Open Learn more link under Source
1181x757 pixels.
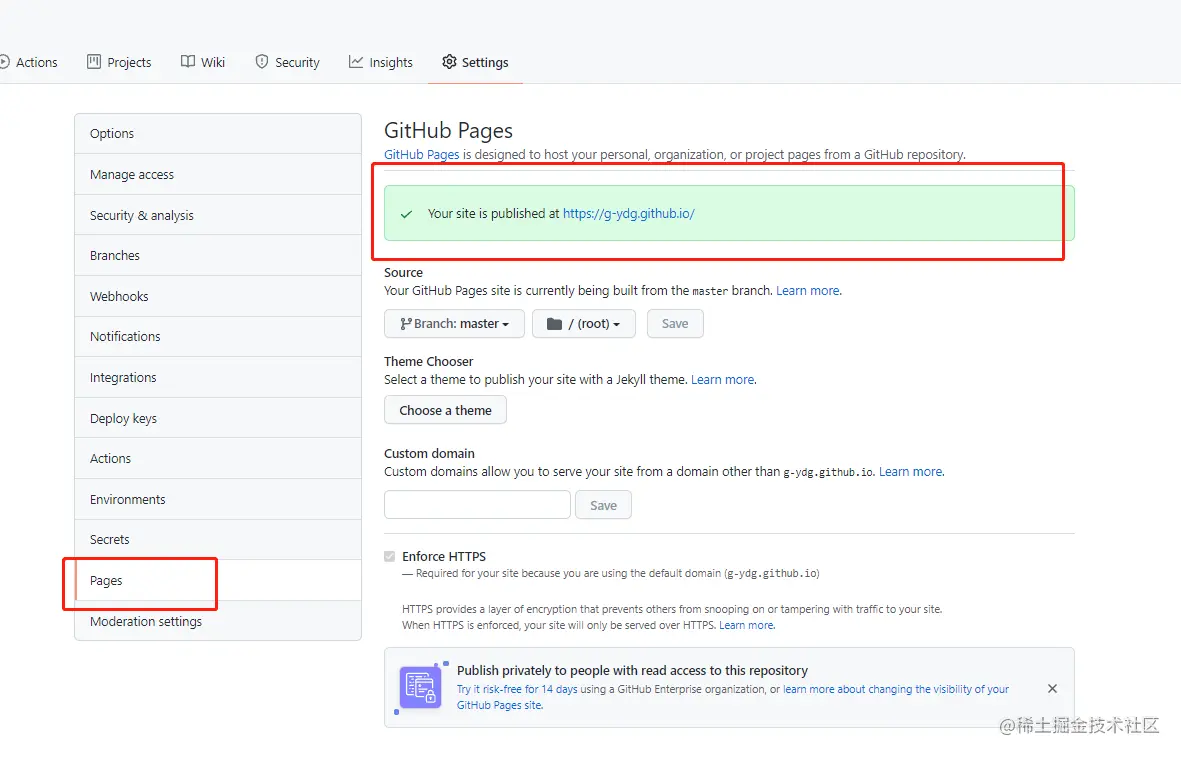tap(808, 291)
